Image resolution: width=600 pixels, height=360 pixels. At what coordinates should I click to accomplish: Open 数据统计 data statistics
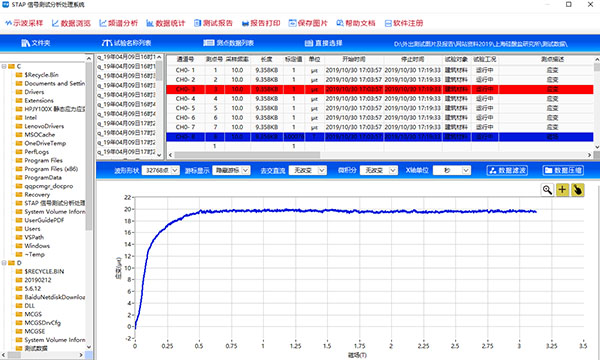(166, 23)
